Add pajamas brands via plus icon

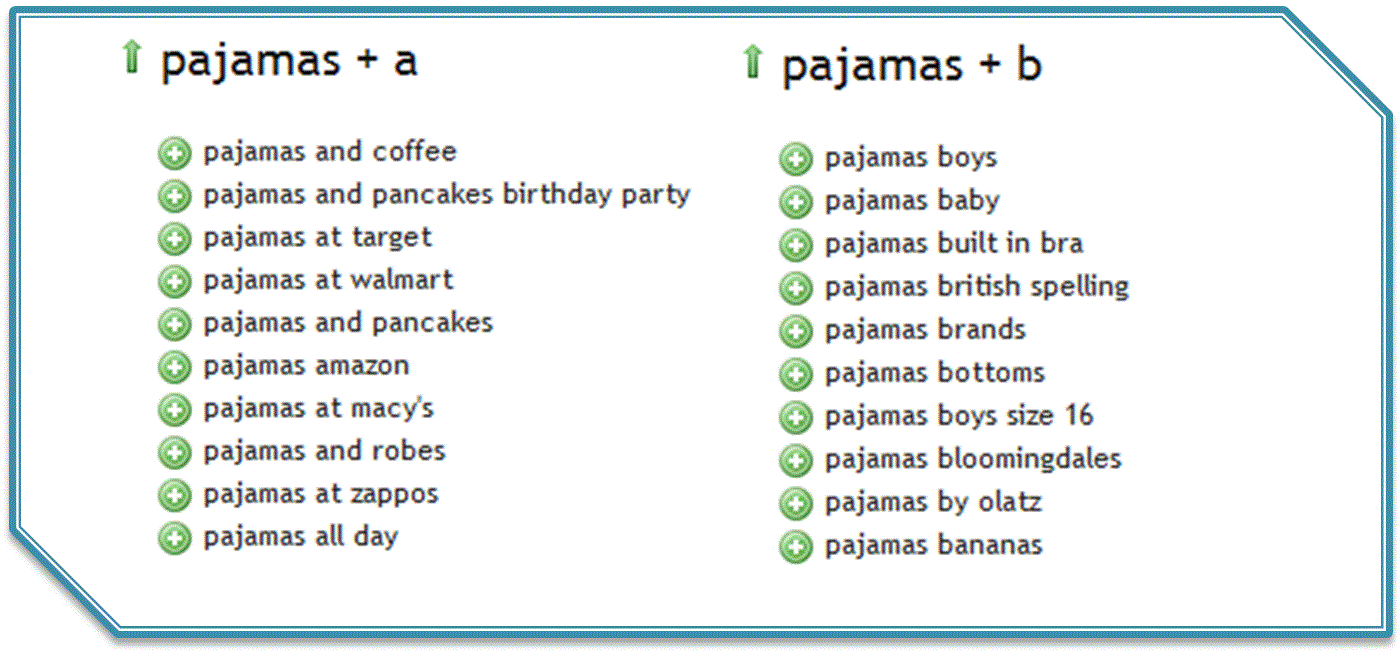(796, 331)
